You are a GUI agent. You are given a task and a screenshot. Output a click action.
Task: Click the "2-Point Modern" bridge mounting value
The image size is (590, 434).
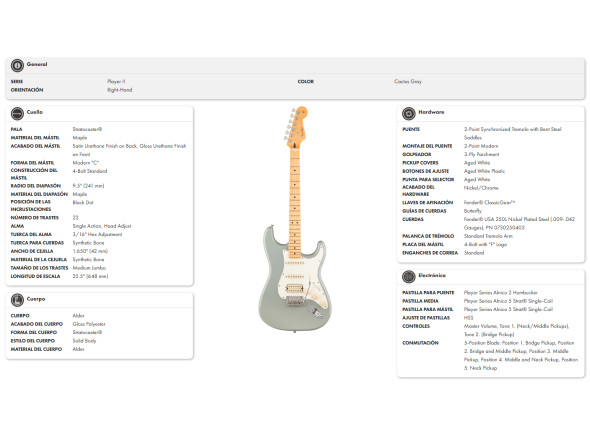pos(481,146)
